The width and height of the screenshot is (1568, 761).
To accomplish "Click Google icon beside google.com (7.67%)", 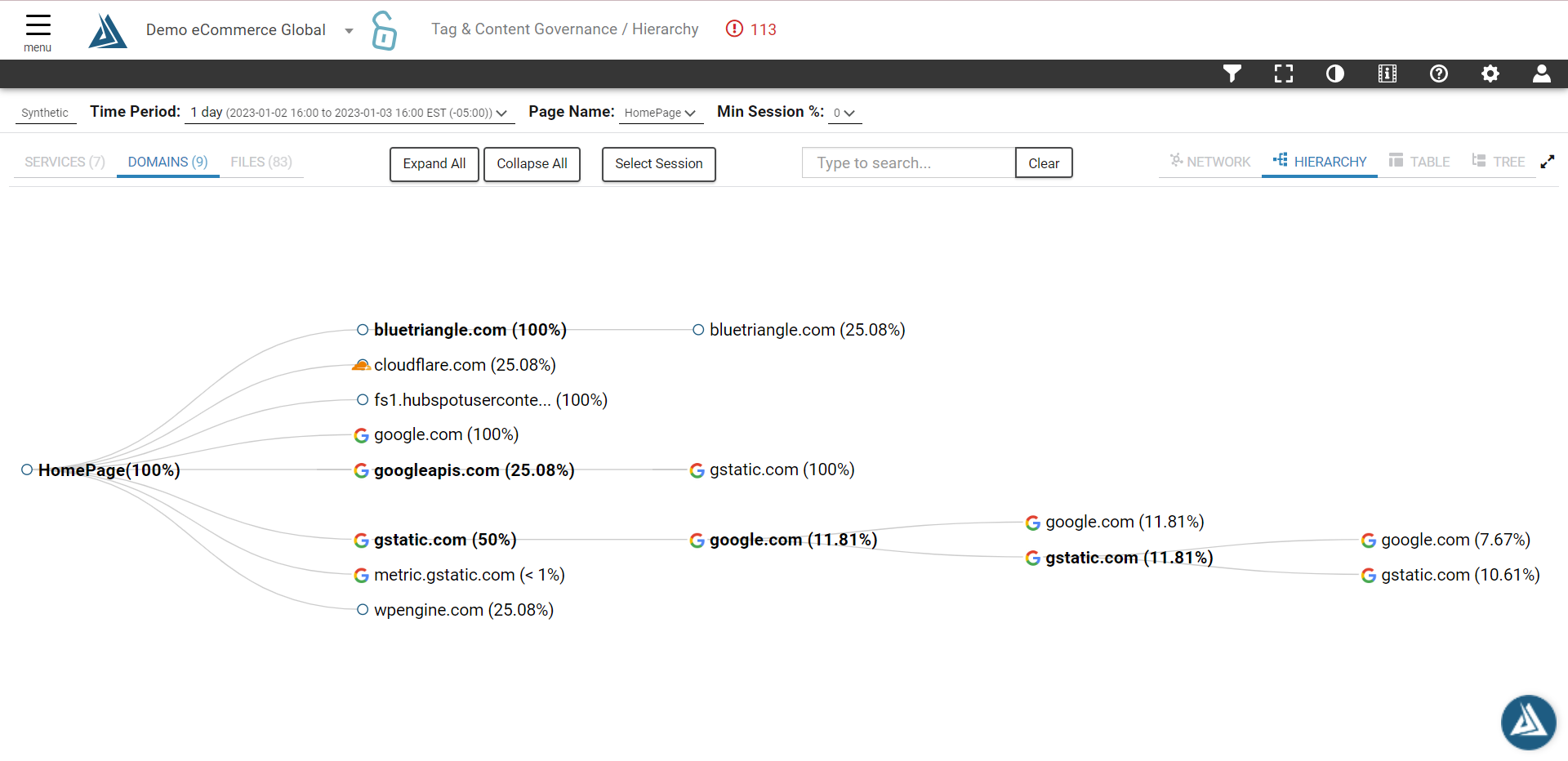I will pyautogui.click(x=1369, y=540).
